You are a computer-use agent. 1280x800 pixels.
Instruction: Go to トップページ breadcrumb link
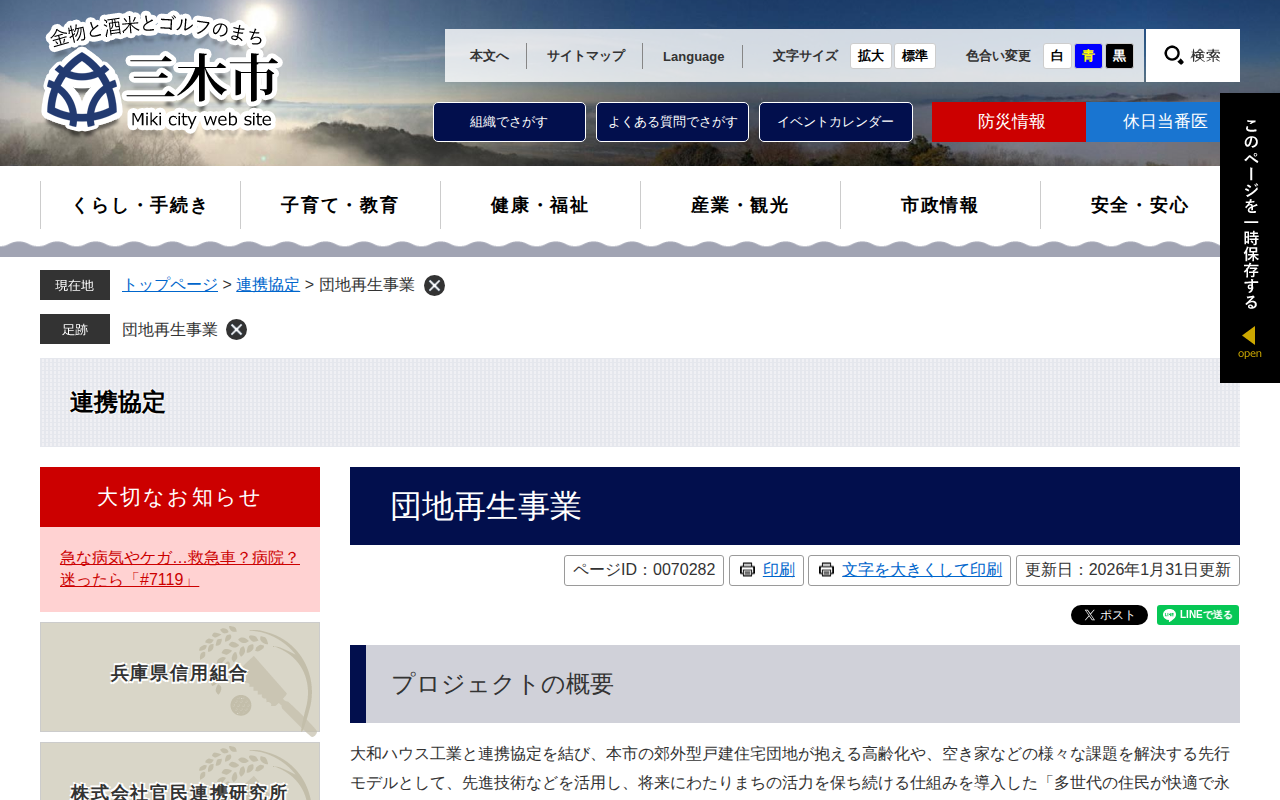click(x=170, y=285)
